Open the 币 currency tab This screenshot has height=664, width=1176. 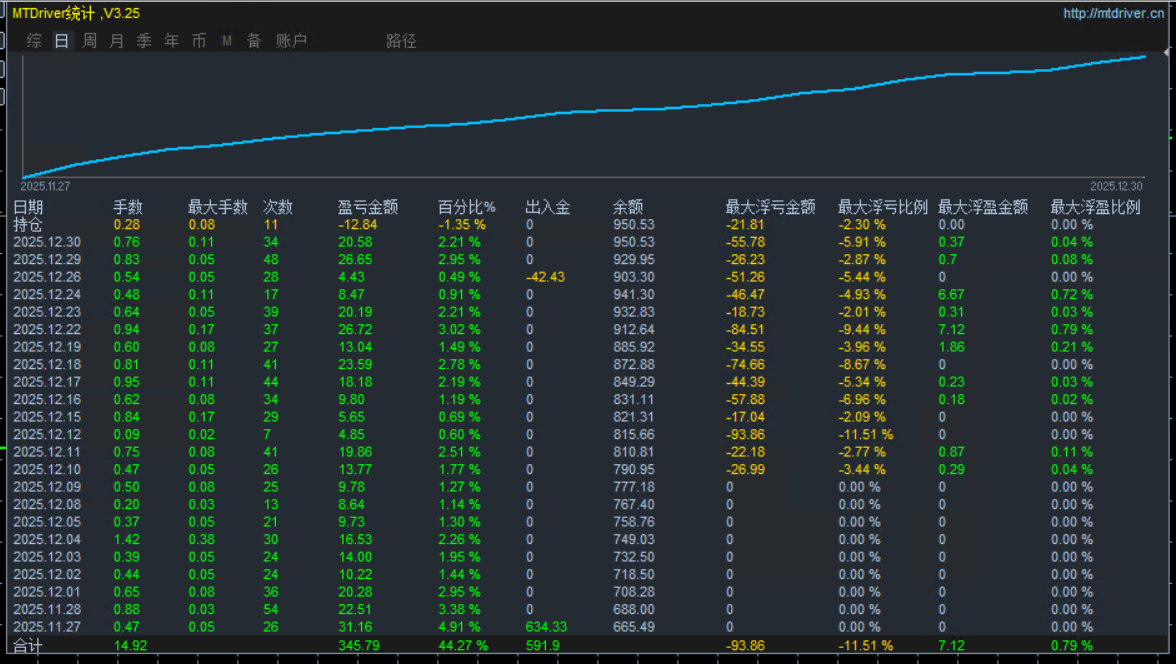pyautogui.click(x=199, y=41)
